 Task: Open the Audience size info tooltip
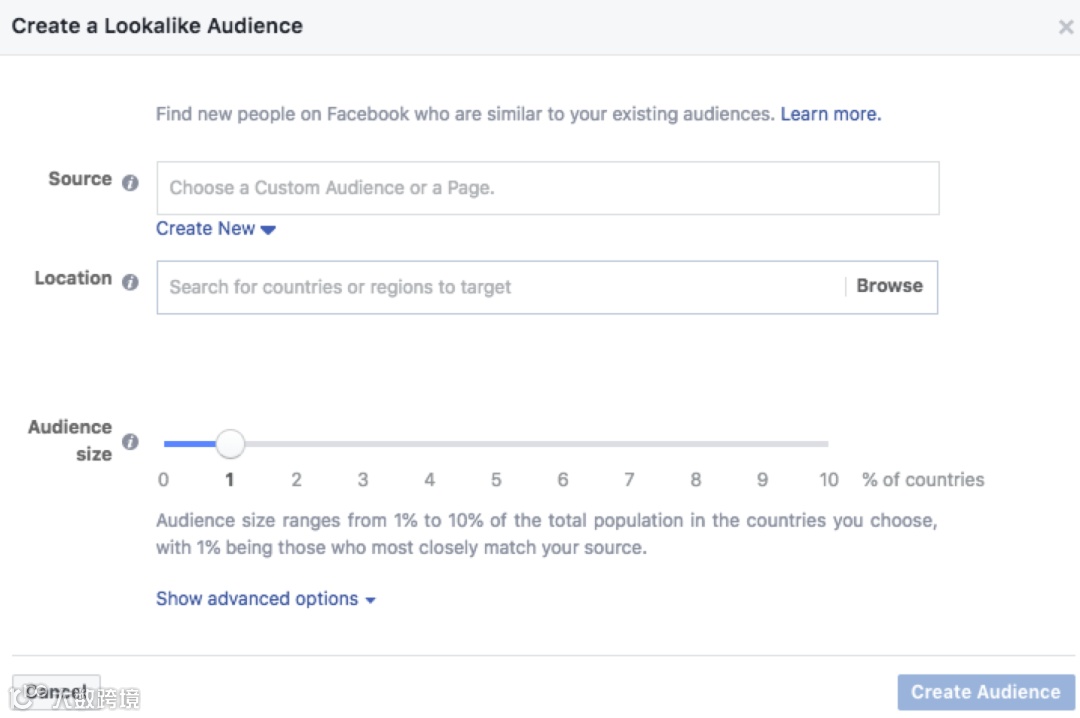tap(130, 441)
